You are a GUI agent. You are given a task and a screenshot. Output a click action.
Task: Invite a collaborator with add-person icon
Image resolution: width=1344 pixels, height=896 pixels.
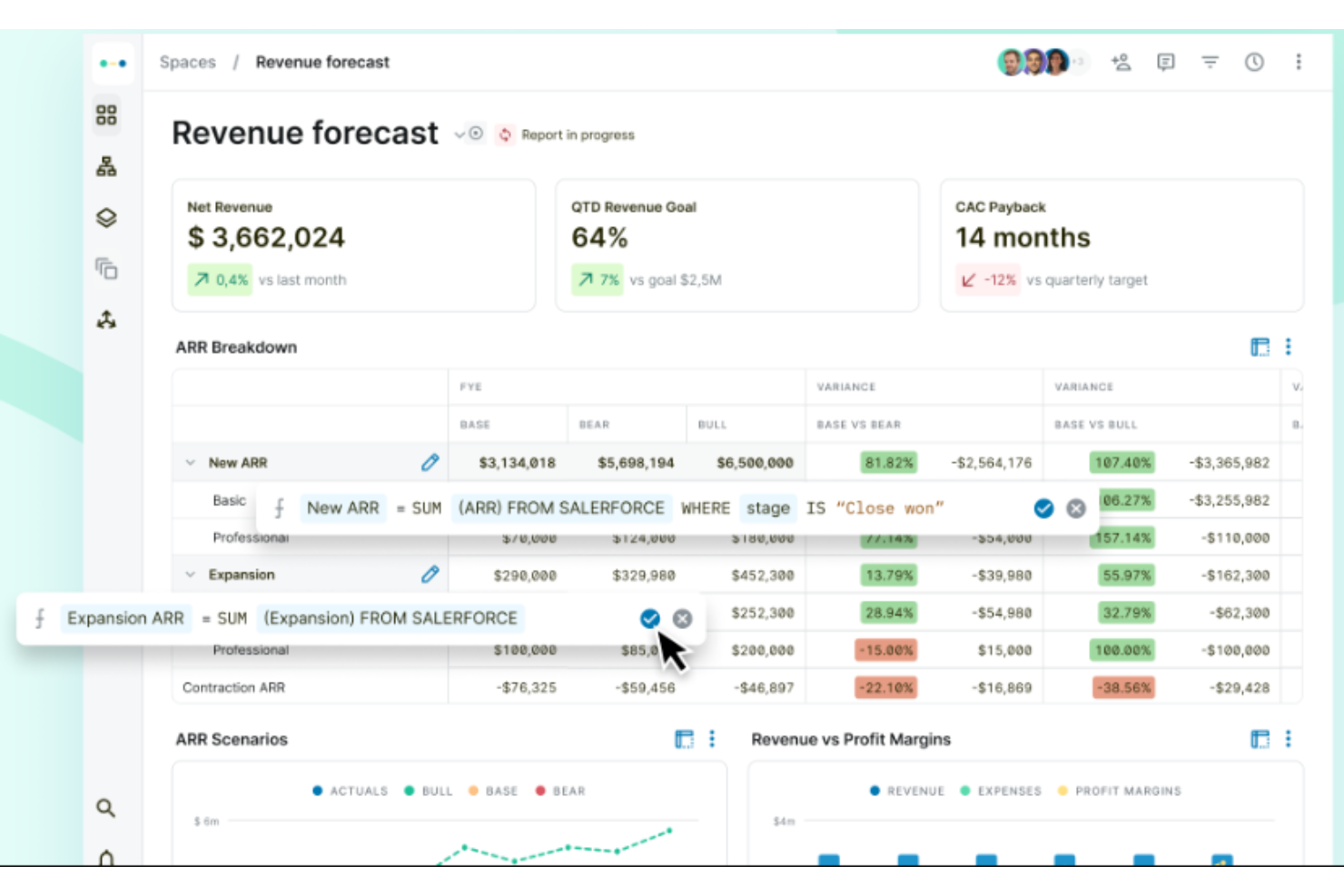[x=1121, y=62]
